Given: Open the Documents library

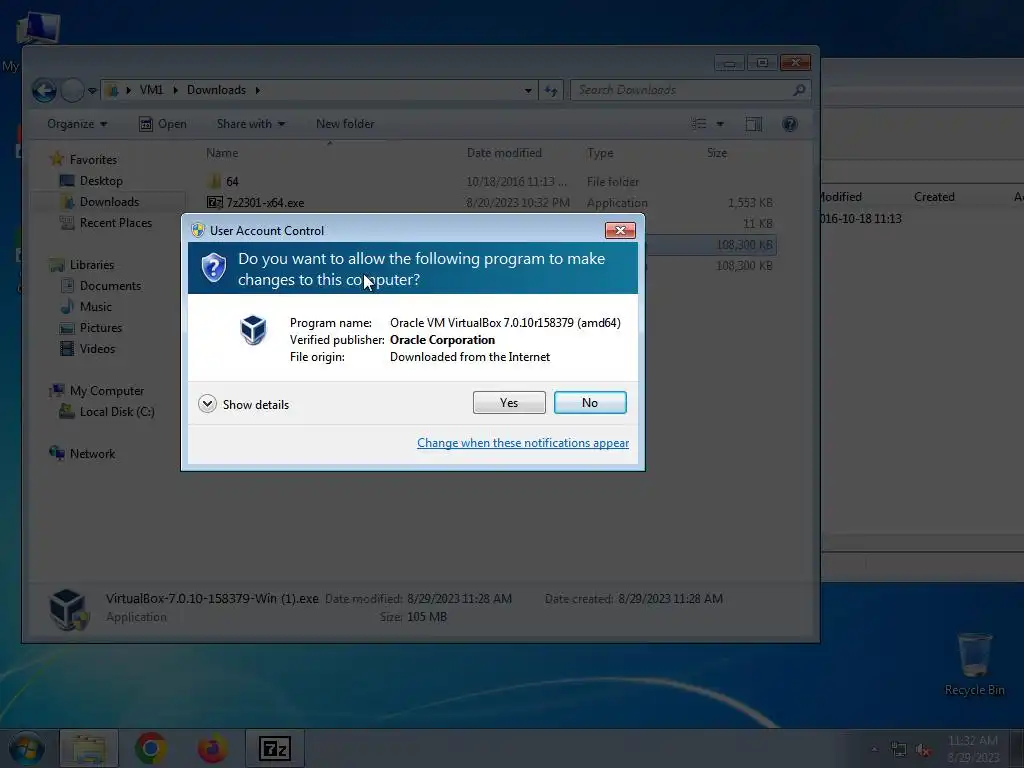Looking at the screenshot, I should tap(110, 285).
